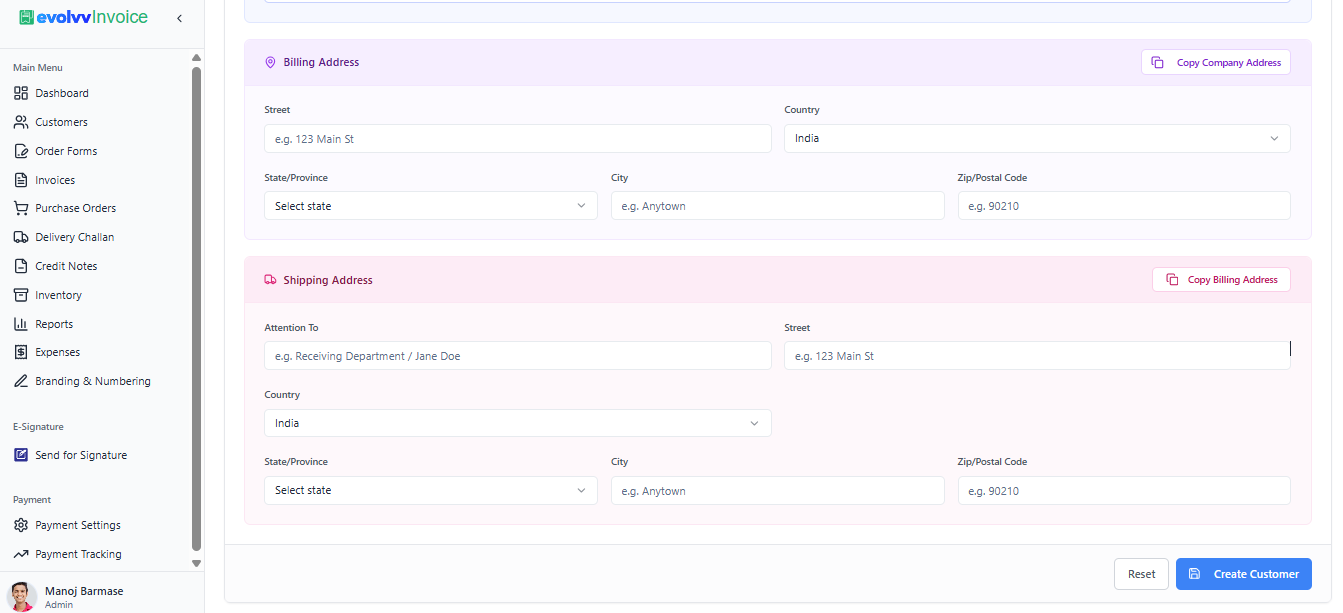Viewport: 1343px width, 613px height.
Task: Click the Expenses dollar icon
Action: pyautogui.click(x=21, y=352)
